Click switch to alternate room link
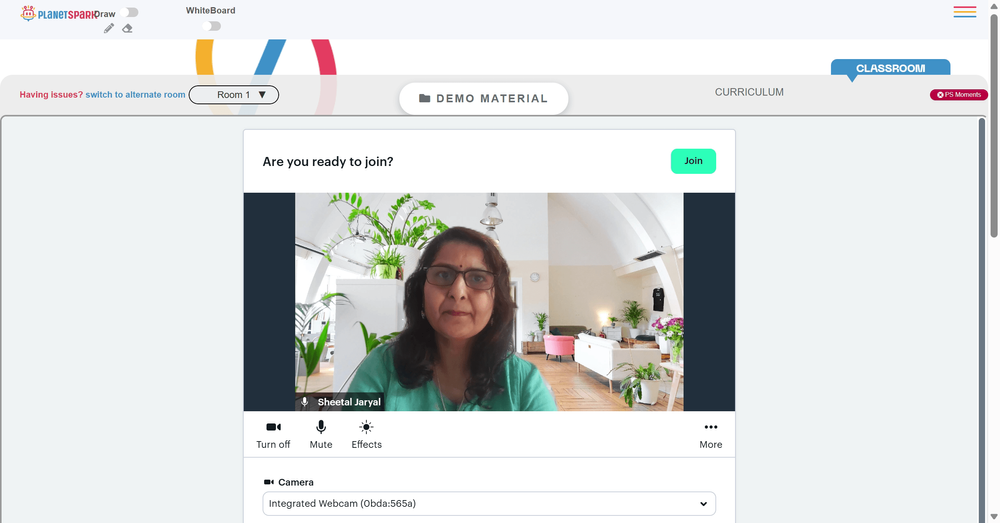Screen dimensions: 1000x523 tap(135, 94)
